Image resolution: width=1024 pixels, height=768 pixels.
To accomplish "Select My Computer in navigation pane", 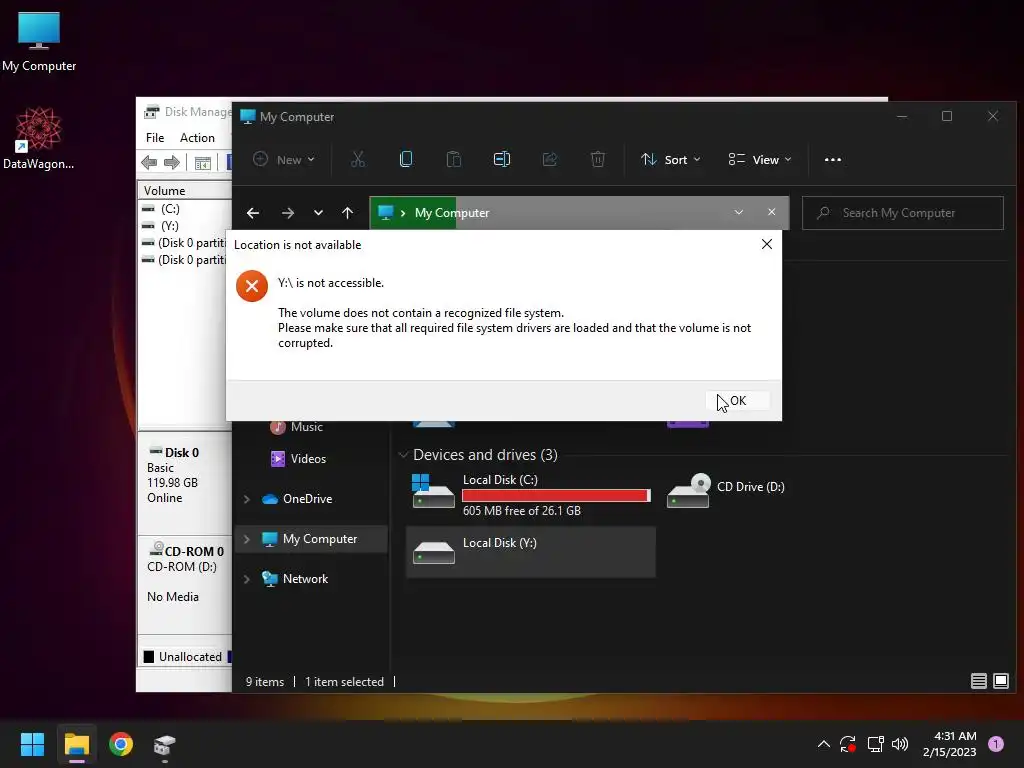I will 320,539.
